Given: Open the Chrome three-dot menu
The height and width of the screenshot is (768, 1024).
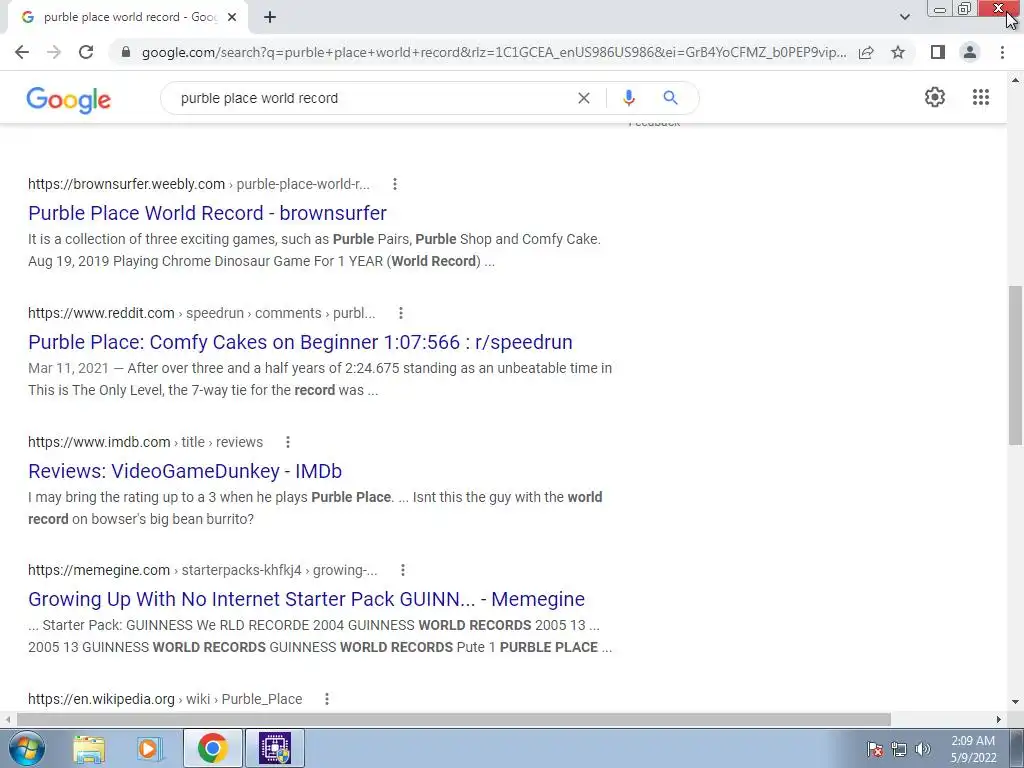Looking at the screenshot, I should point(1002,52).
